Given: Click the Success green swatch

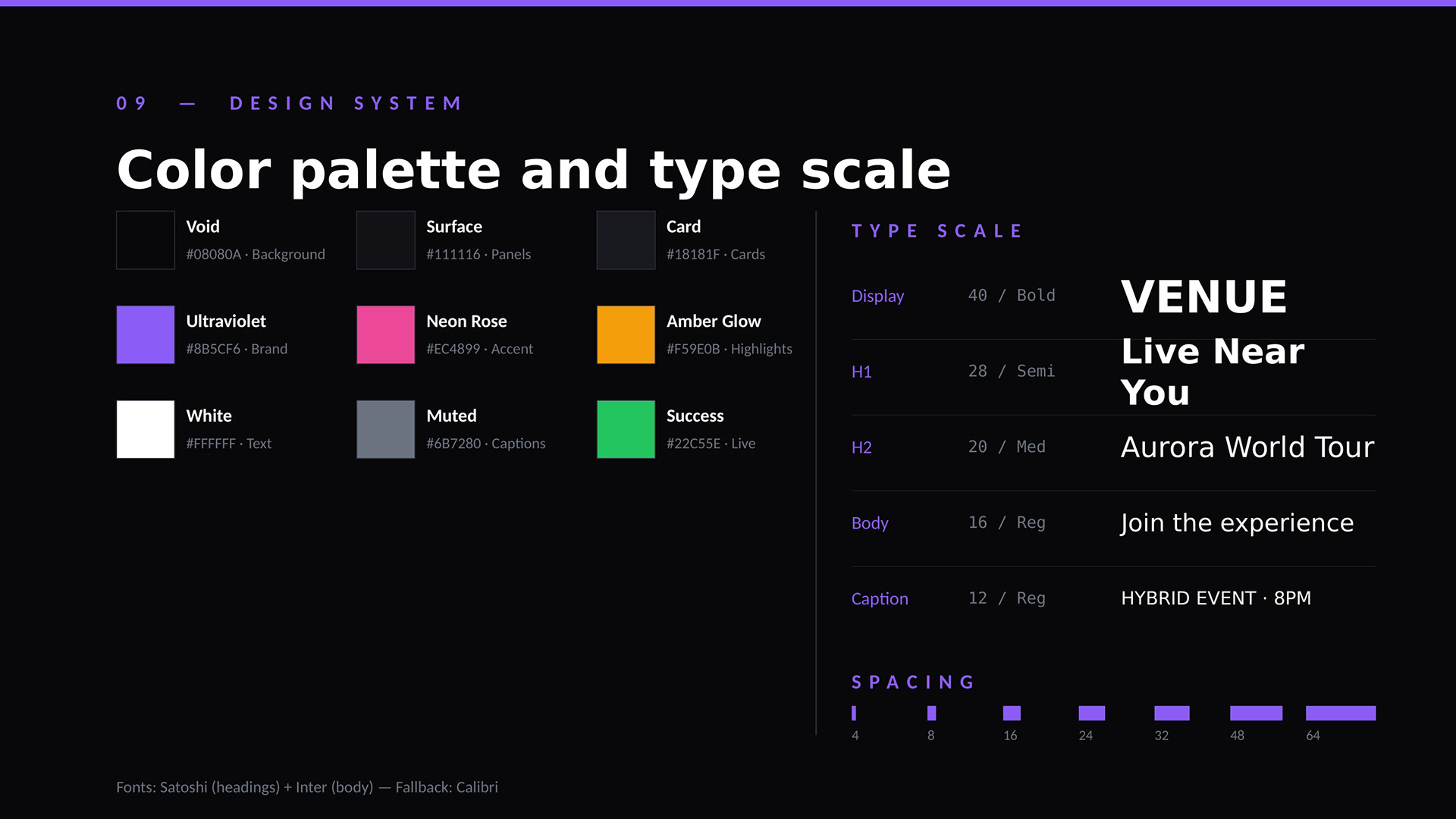Looking at the screenshot, I should click(626, 429).
